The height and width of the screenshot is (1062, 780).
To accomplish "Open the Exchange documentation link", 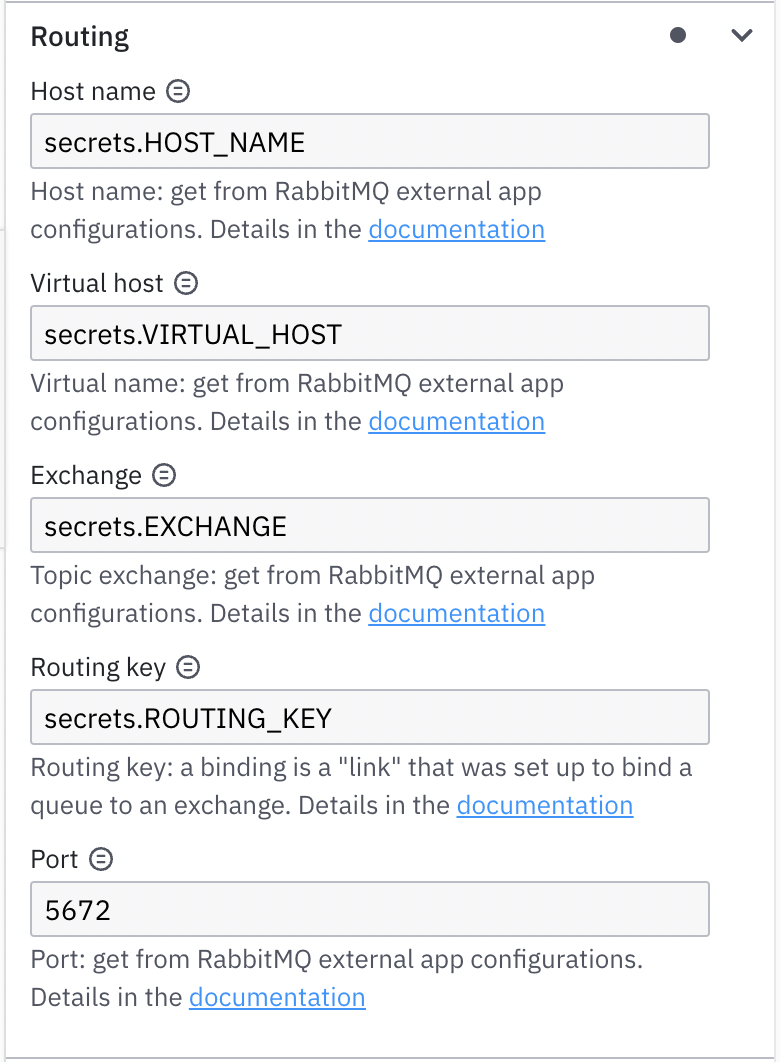I will point(456,613).
